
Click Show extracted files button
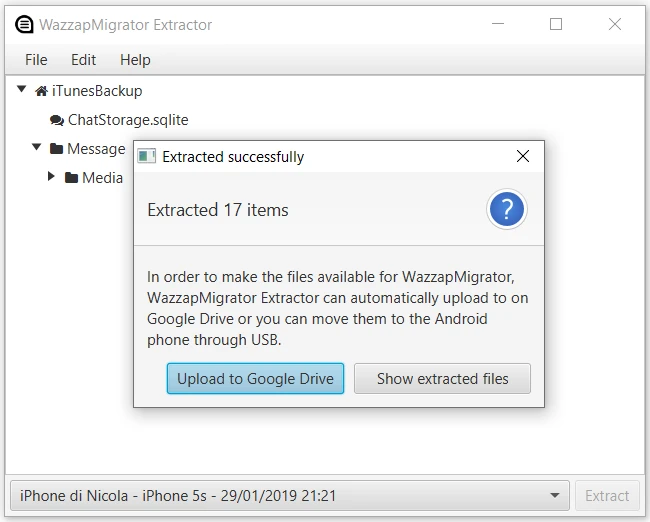click(442, 379)
